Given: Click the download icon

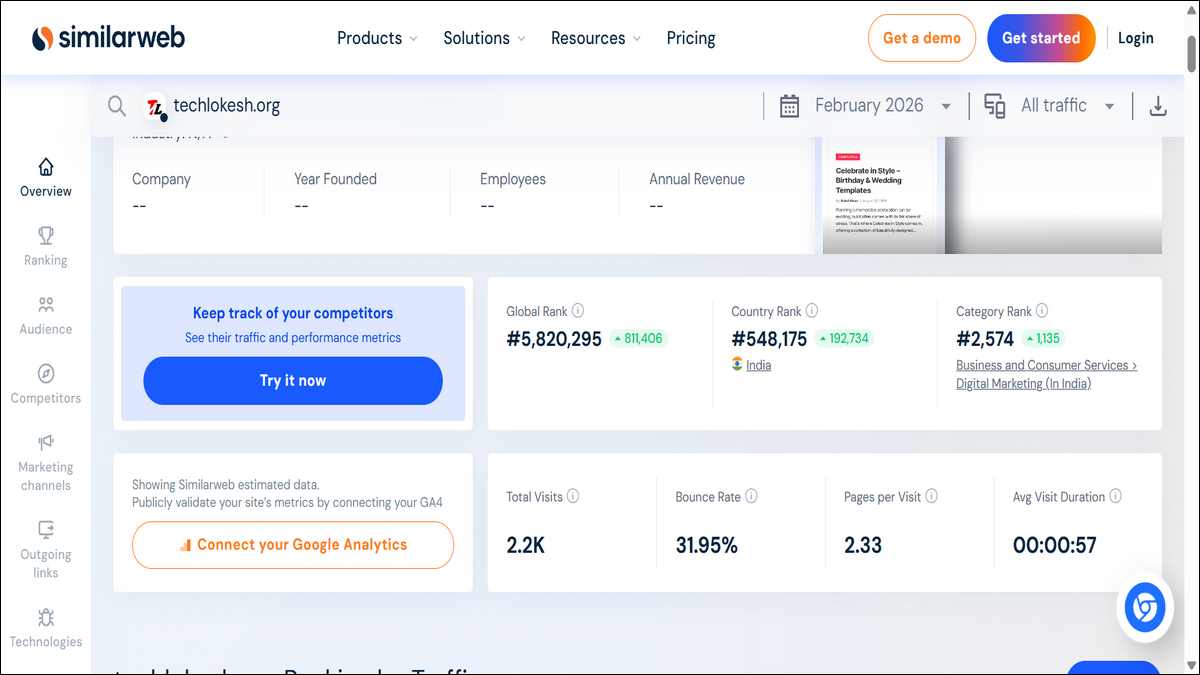Looking at the screenshot, I should [x=1158, y=106].
